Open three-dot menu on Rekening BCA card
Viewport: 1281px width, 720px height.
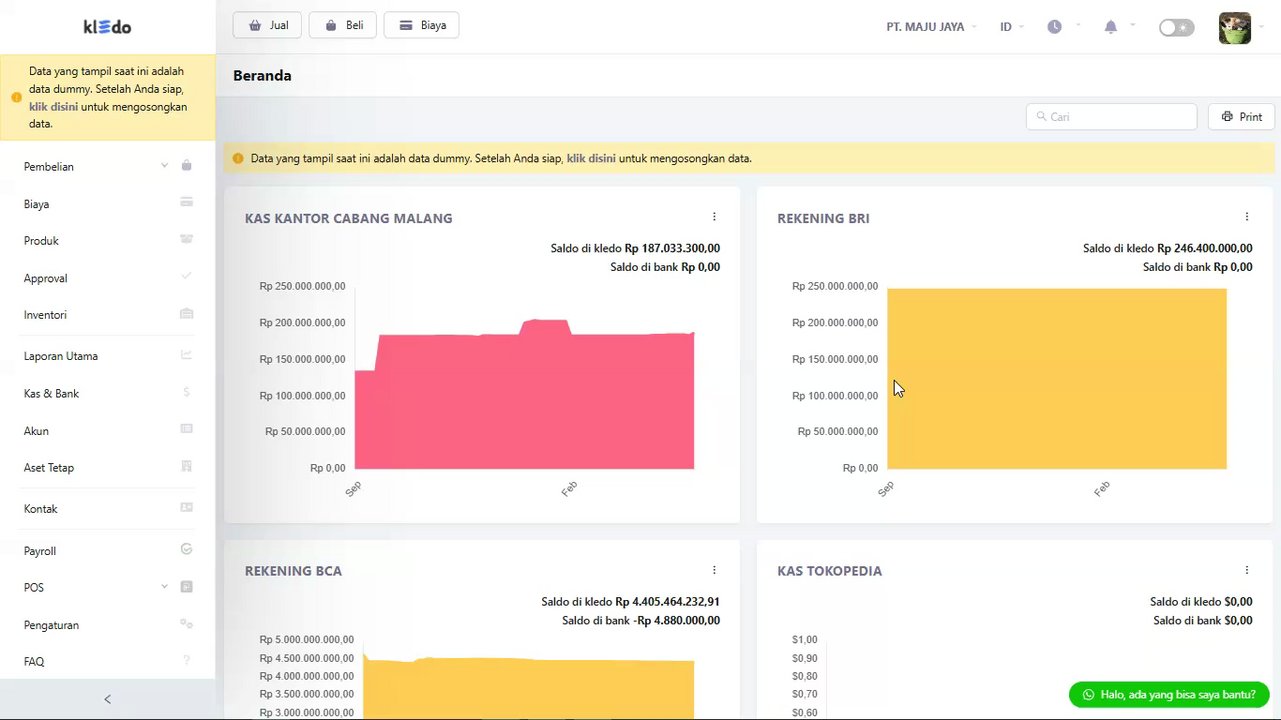[x=714, y=570]
